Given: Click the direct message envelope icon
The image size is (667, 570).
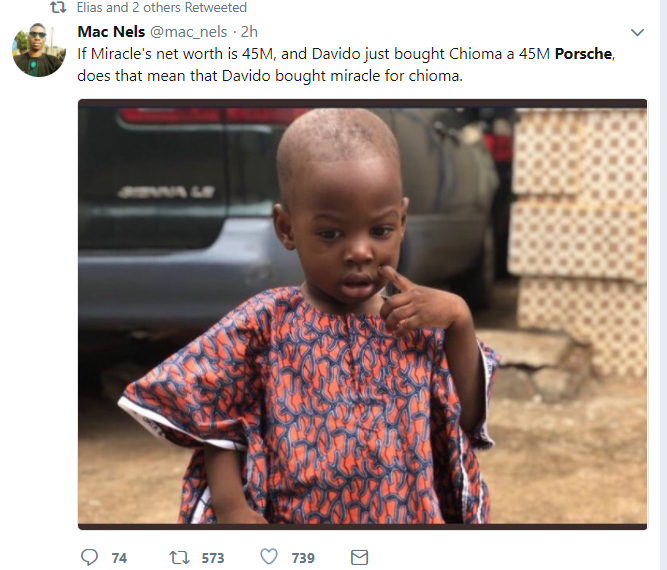Looking at the screenshot, I should (x=359, y=557).
